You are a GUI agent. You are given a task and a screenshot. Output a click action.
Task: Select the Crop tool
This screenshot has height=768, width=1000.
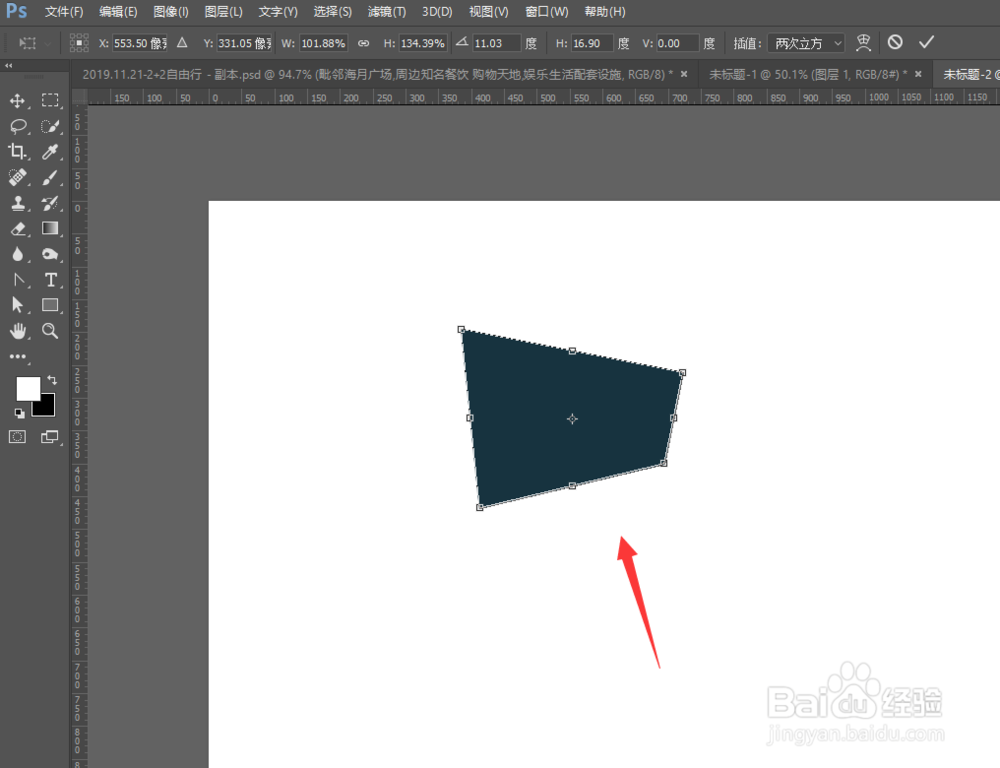click(17, 151)
